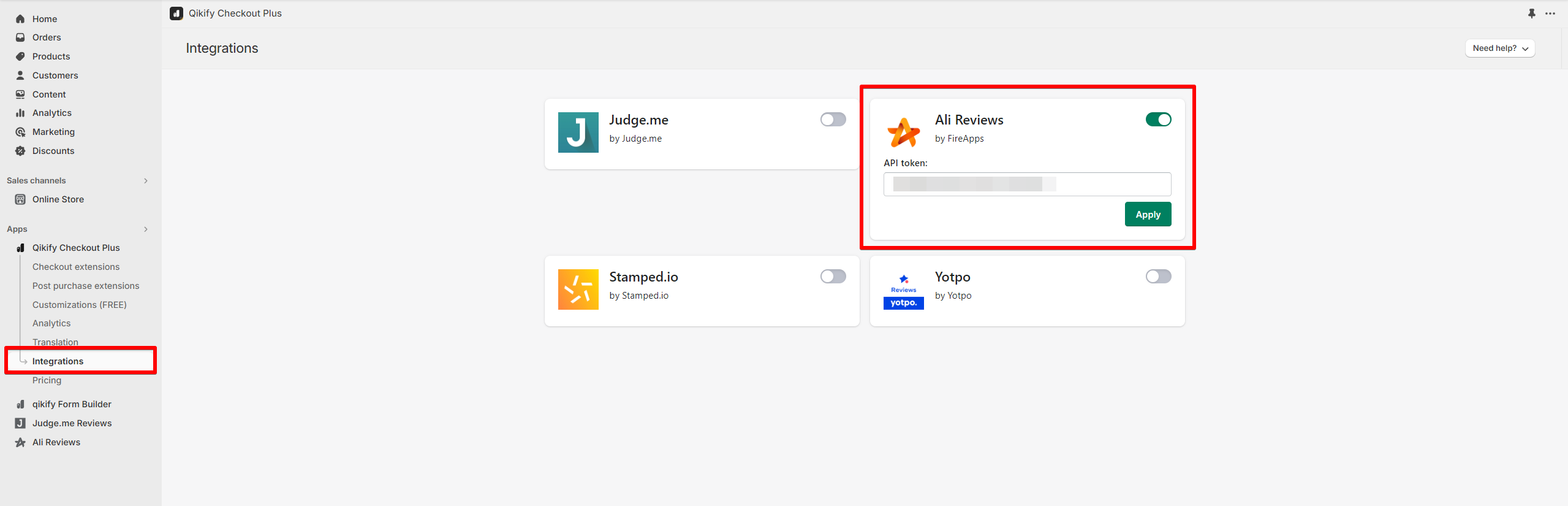The width and height of the screenshot is (1568, 506).
Task: Click the Discounts badge icon
Action: [20, 151]
